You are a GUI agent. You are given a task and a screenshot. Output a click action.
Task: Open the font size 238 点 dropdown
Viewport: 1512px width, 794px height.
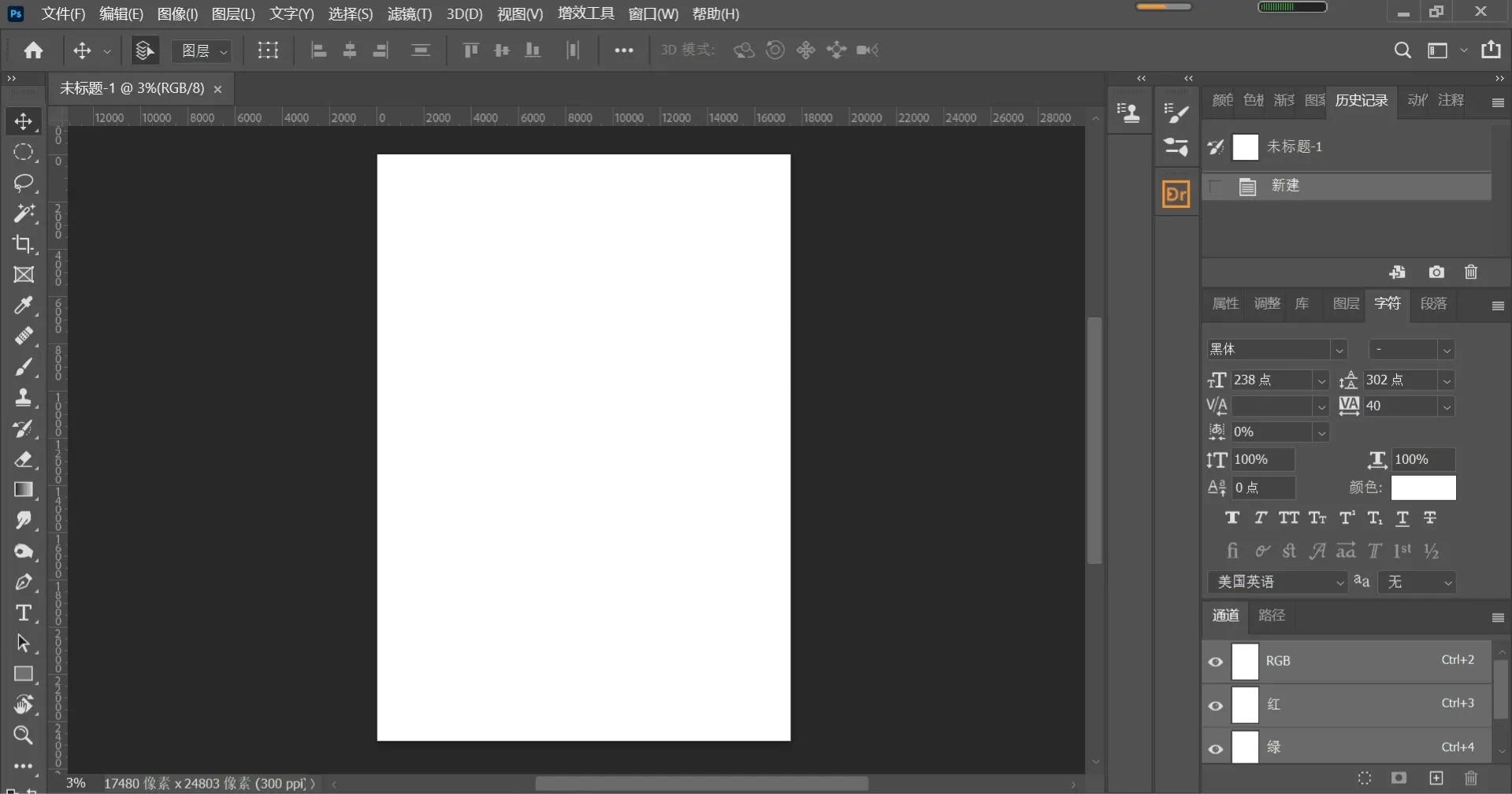[1321, 381]
